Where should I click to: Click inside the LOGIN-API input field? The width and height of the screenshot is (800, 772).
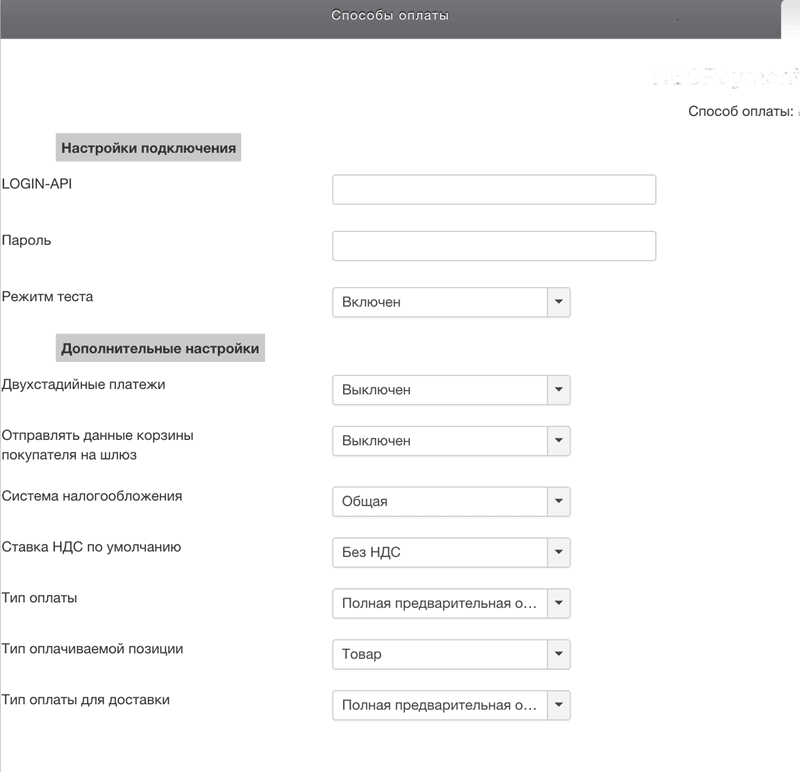point(492,188)
